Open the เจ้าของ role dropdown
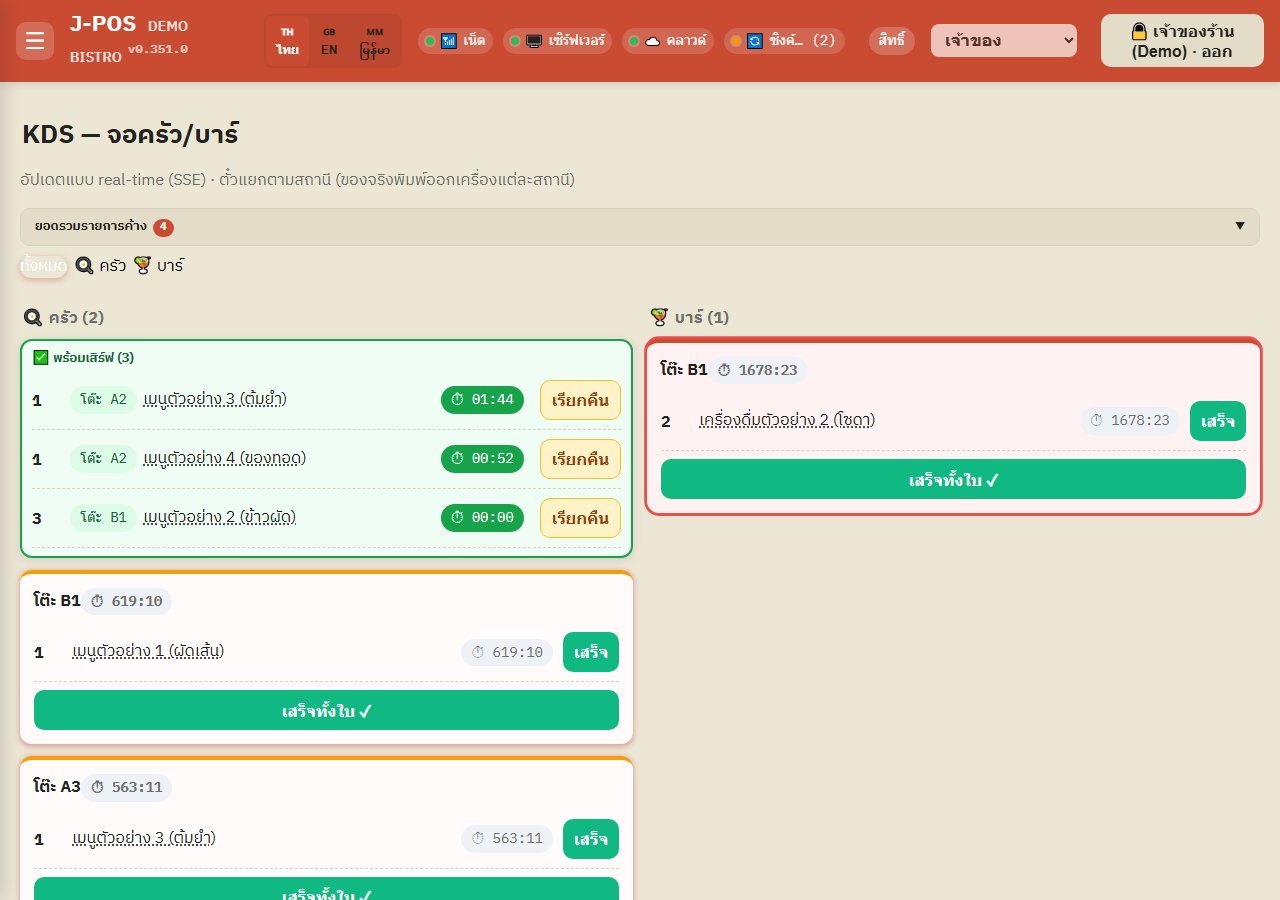Viewport: 1280px width, 900px height. tap(1004, 41)
